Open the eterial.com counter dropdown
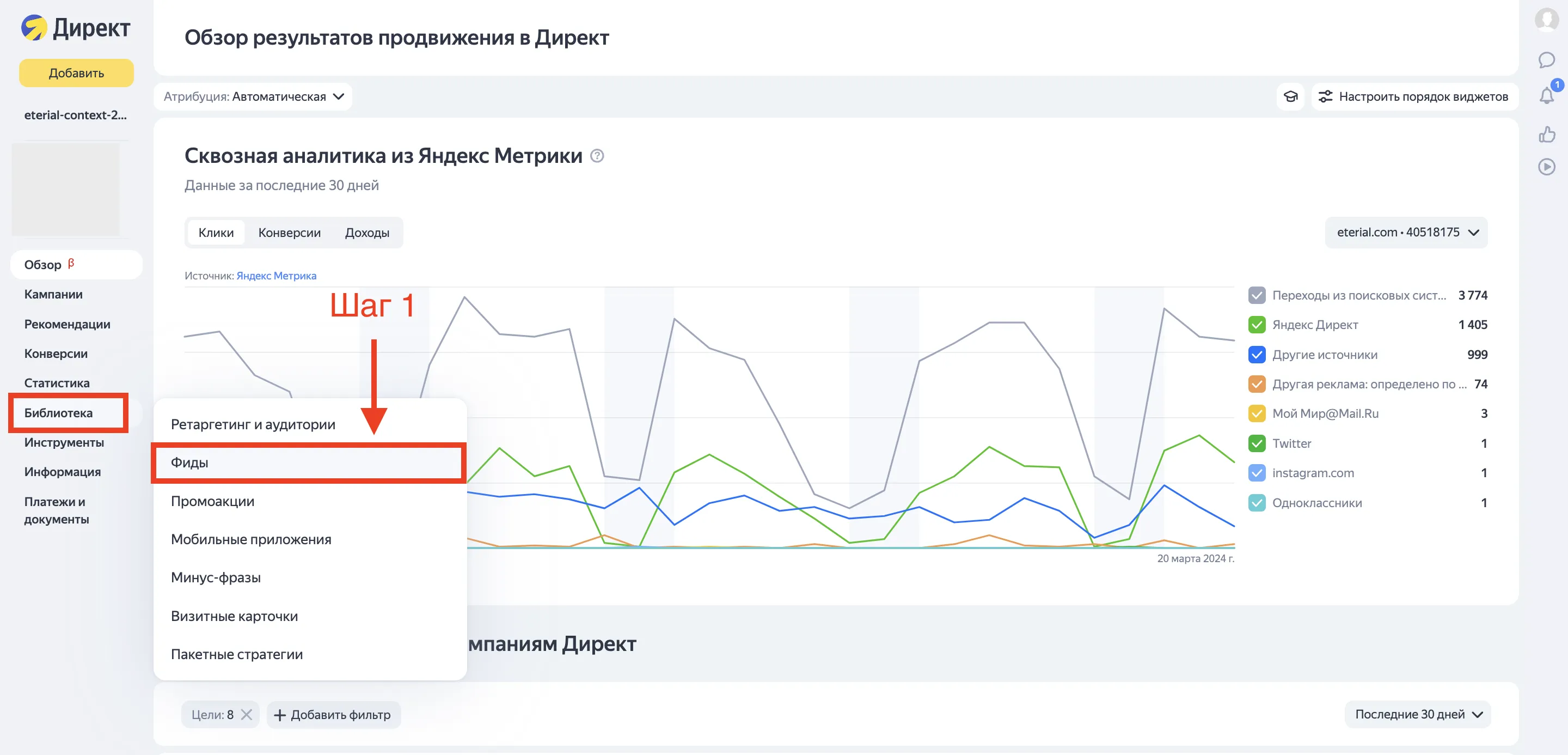1568x755 pixels. coord(1406,232)
